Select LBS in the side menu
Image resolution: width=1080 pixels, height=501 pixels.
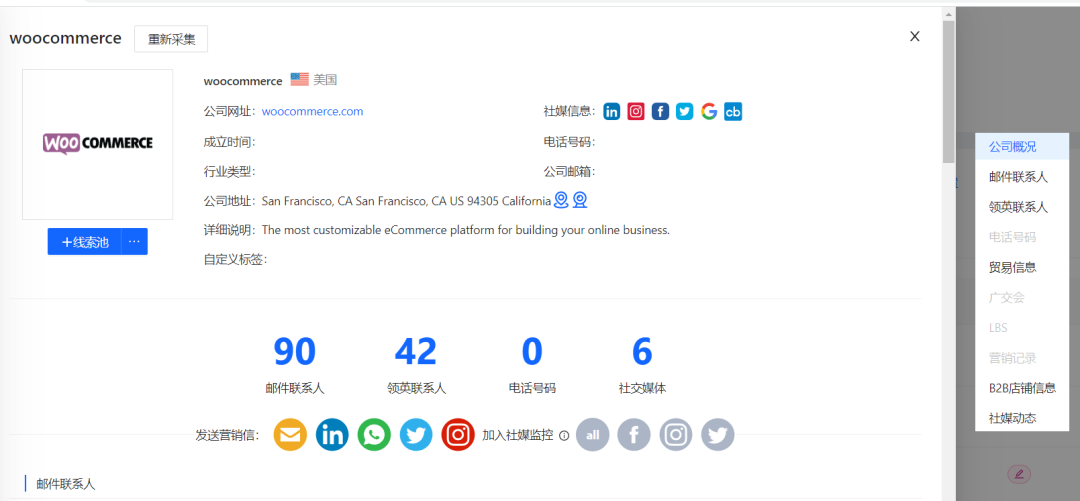point(1022,327)
